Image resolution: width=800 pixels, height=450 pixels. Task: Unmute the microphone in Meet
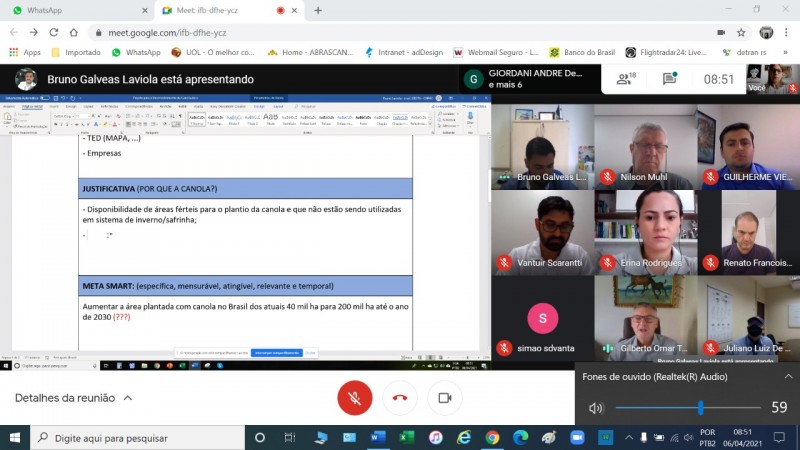pos(354,397)
